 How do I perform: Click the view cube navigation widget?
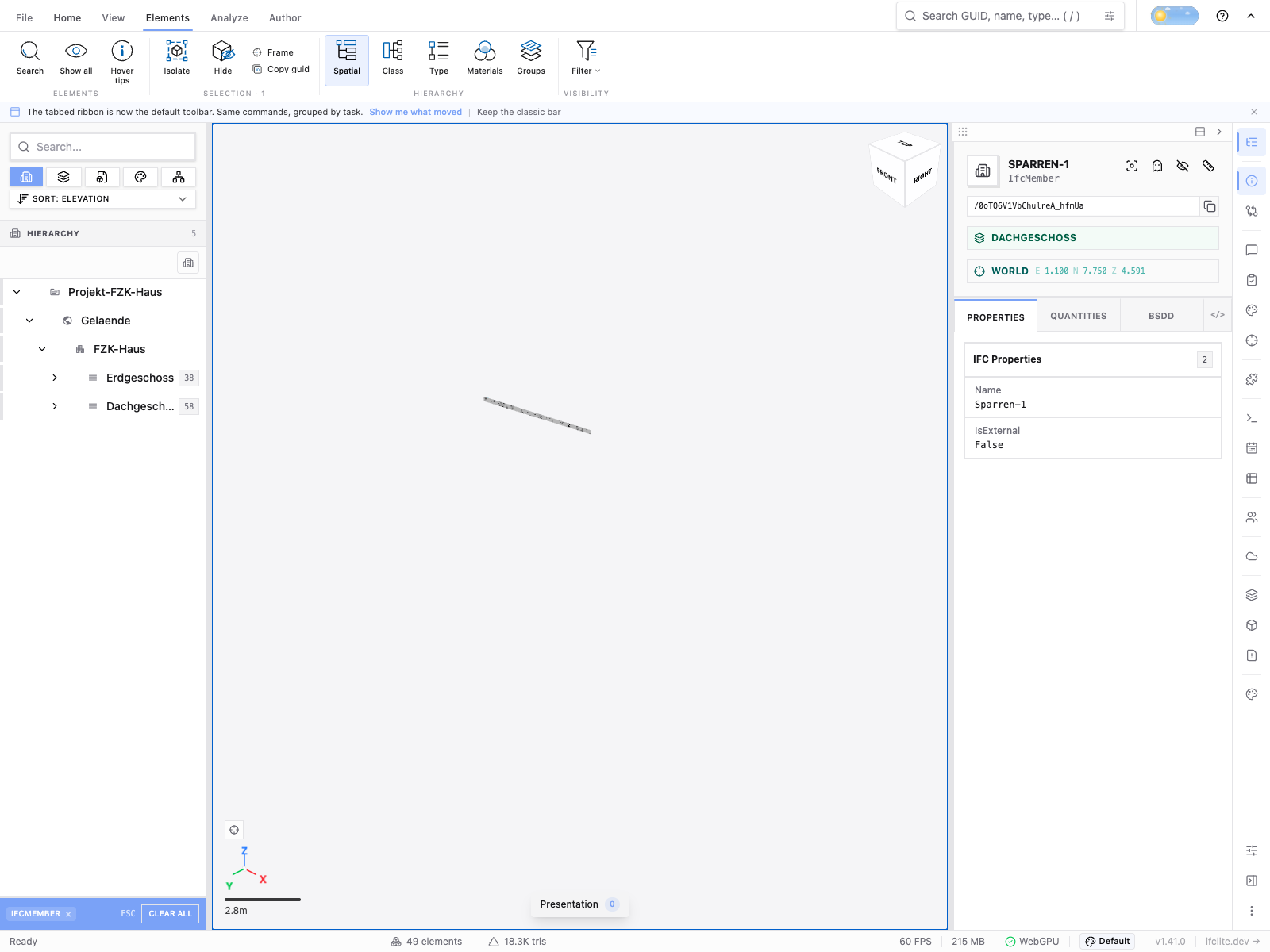[x=905, y=168]
